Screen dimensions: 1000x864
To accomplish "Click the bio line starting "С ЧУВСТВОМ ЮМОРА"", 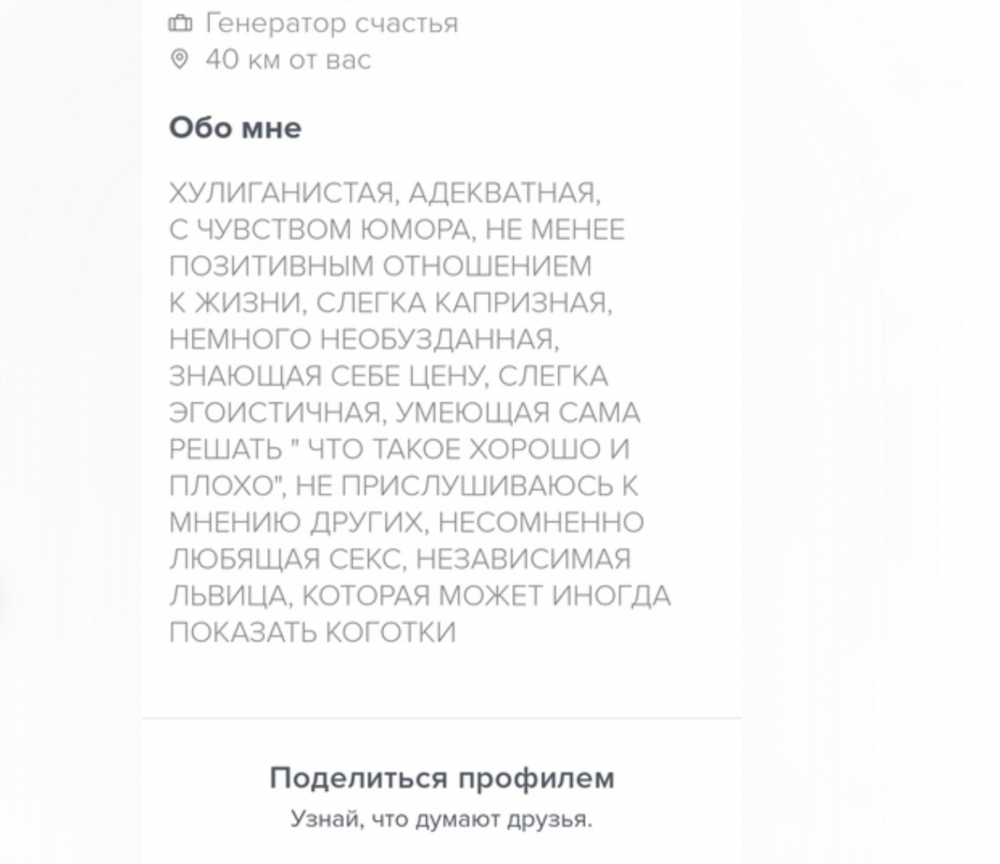I will [x=397, y=230].
